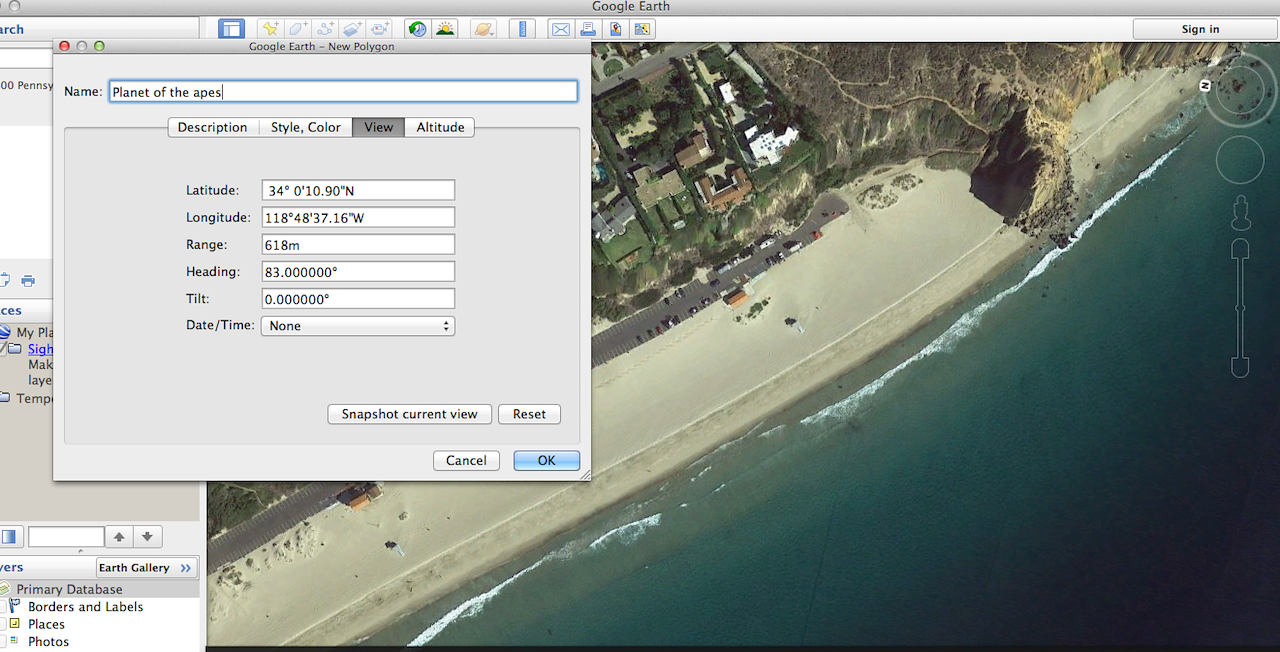Screen dimensions: 1280x652
Task: Click the Save Image toolbar icon
Action: [642, 29]
